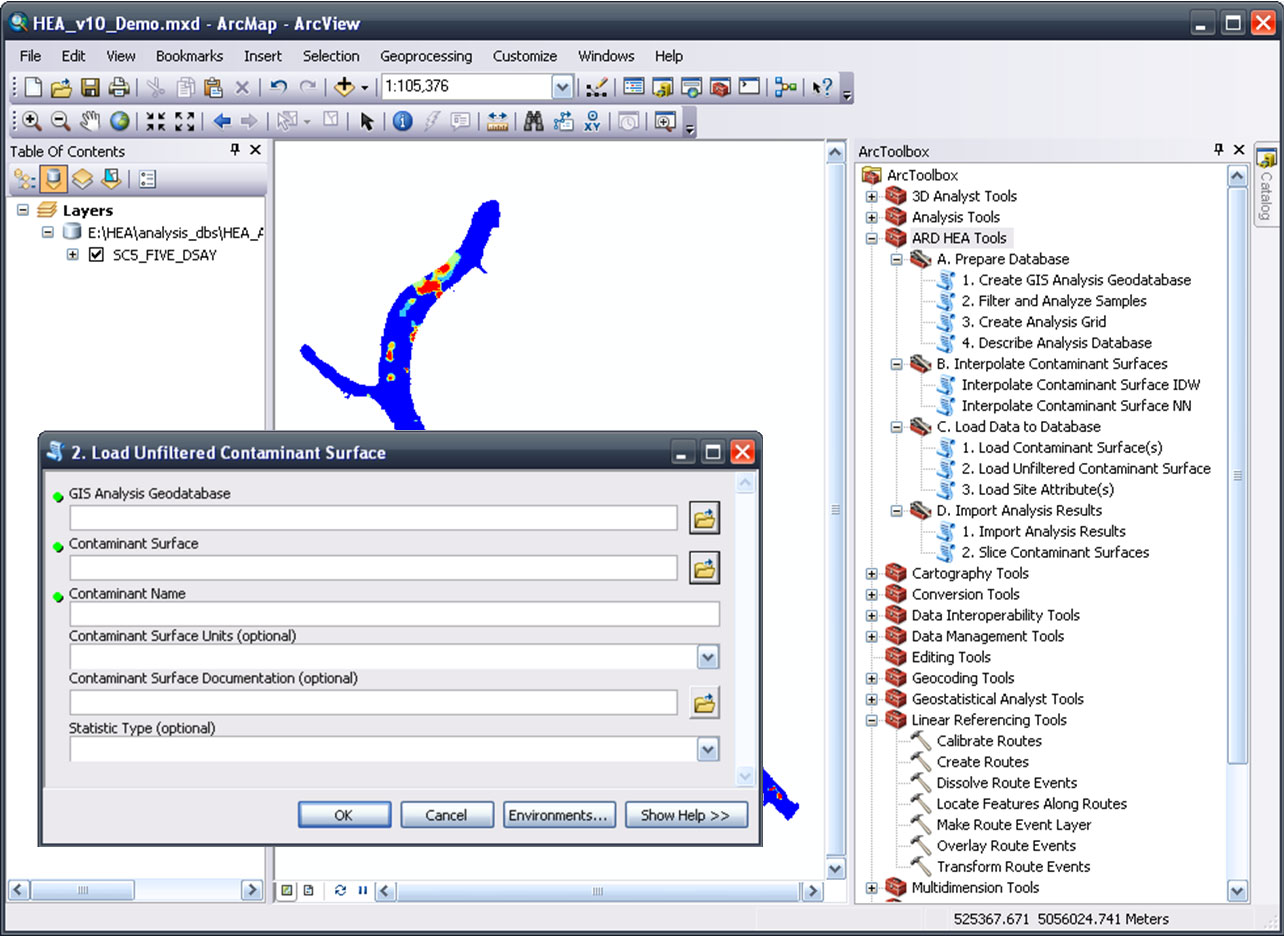Click the red ArcToolbox window icon
The image size is (1284, 936).
point(720,87)
